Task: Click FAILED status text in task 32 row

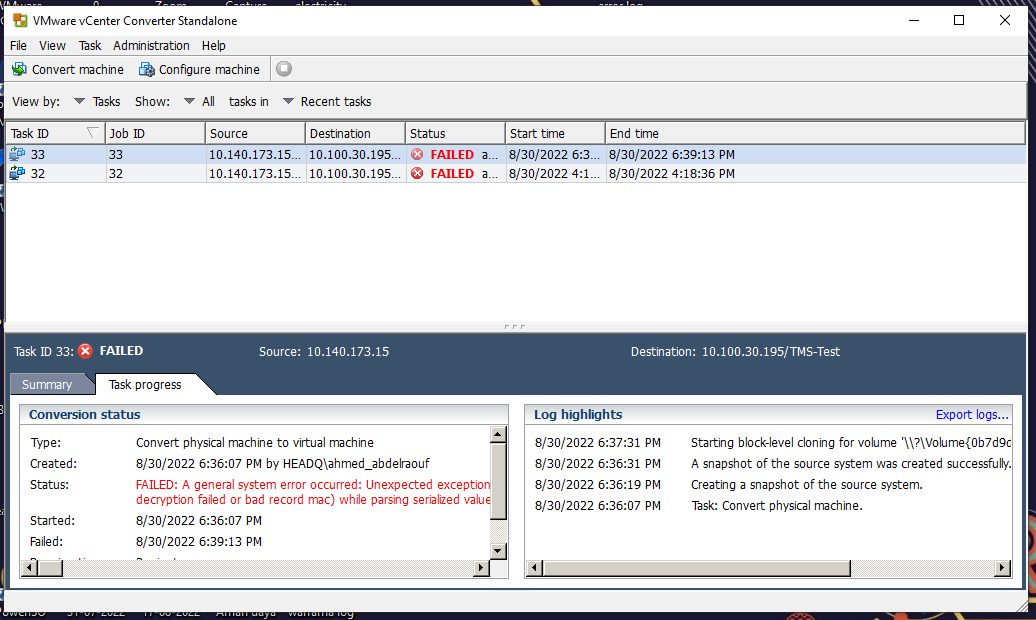Action: pyautogui.click(x=452, y=173)
